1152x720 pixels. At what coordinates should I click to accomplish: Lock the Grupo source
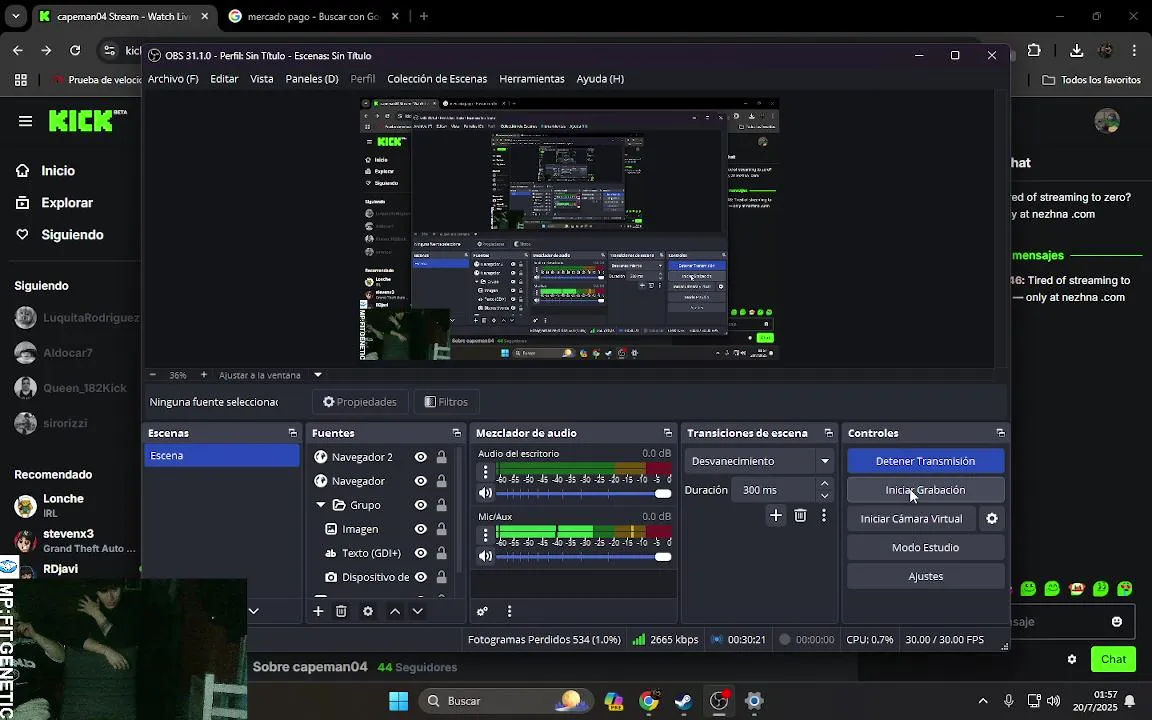pos(442,505)
